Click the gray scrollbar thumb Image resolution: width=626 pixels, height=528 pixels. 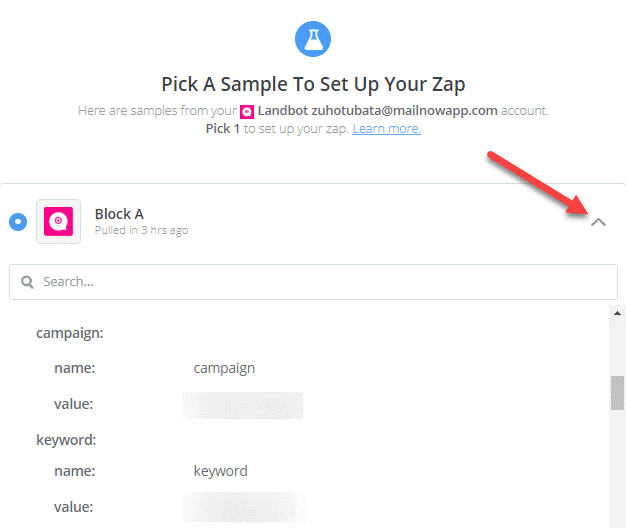pyautogui.click(x=617, y=393)
